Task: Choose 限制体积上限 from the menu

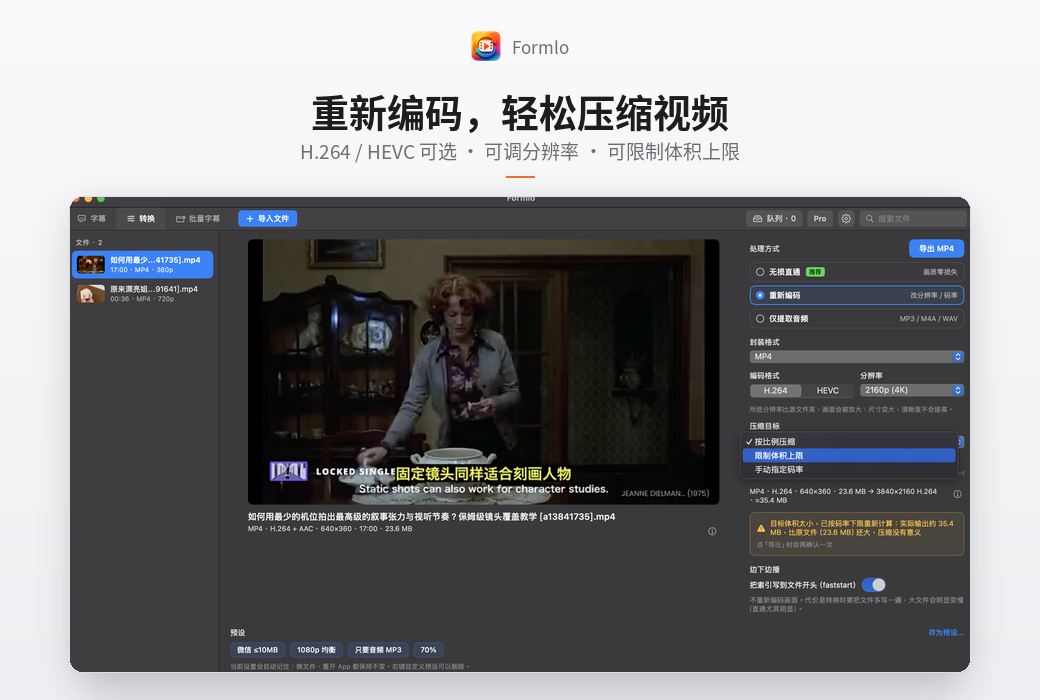Action: click(x=849, y=455)
